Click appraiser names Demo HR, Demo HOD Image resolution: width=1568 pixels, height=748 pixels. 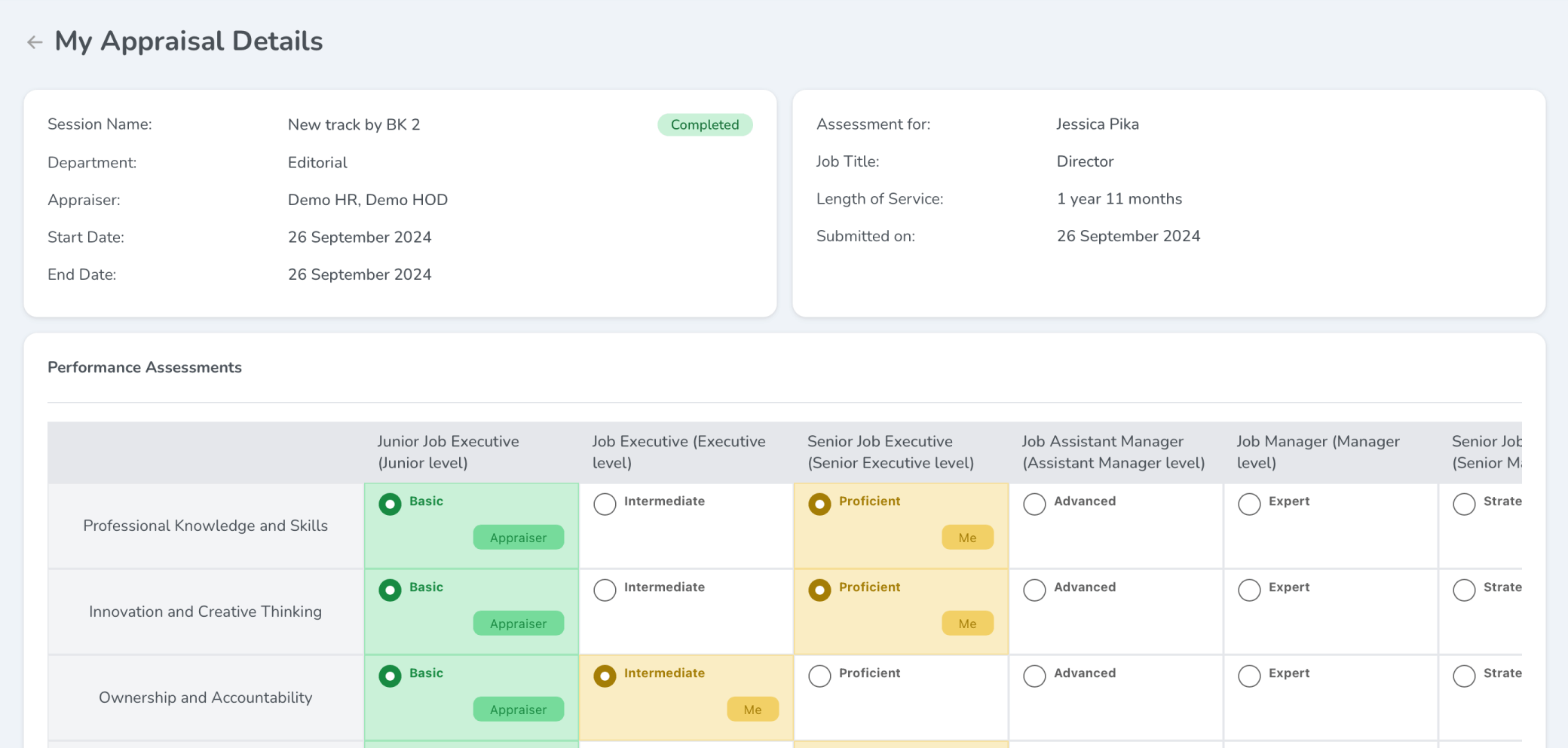[368, 200]
